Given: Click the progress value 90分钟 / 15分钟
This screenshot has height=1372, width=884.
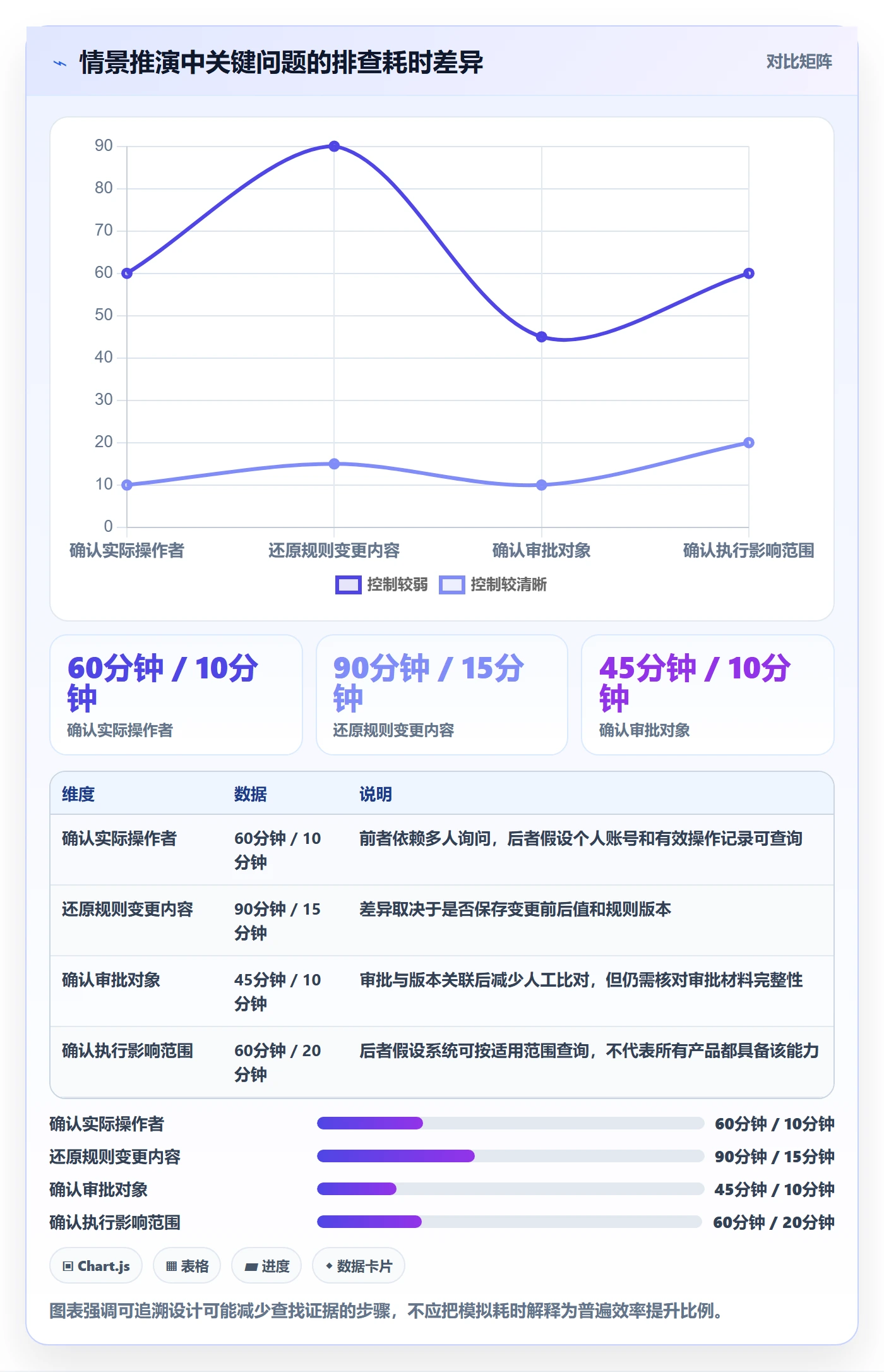Looking at the screenshot, I should click(775, 1157).
